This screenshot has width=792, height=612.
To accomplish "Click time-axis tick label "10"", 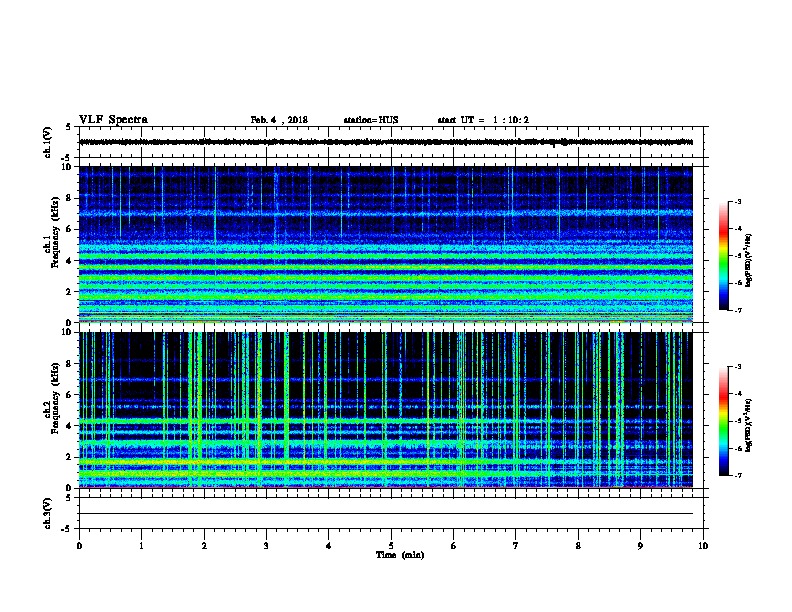I will tap(703, 546).
